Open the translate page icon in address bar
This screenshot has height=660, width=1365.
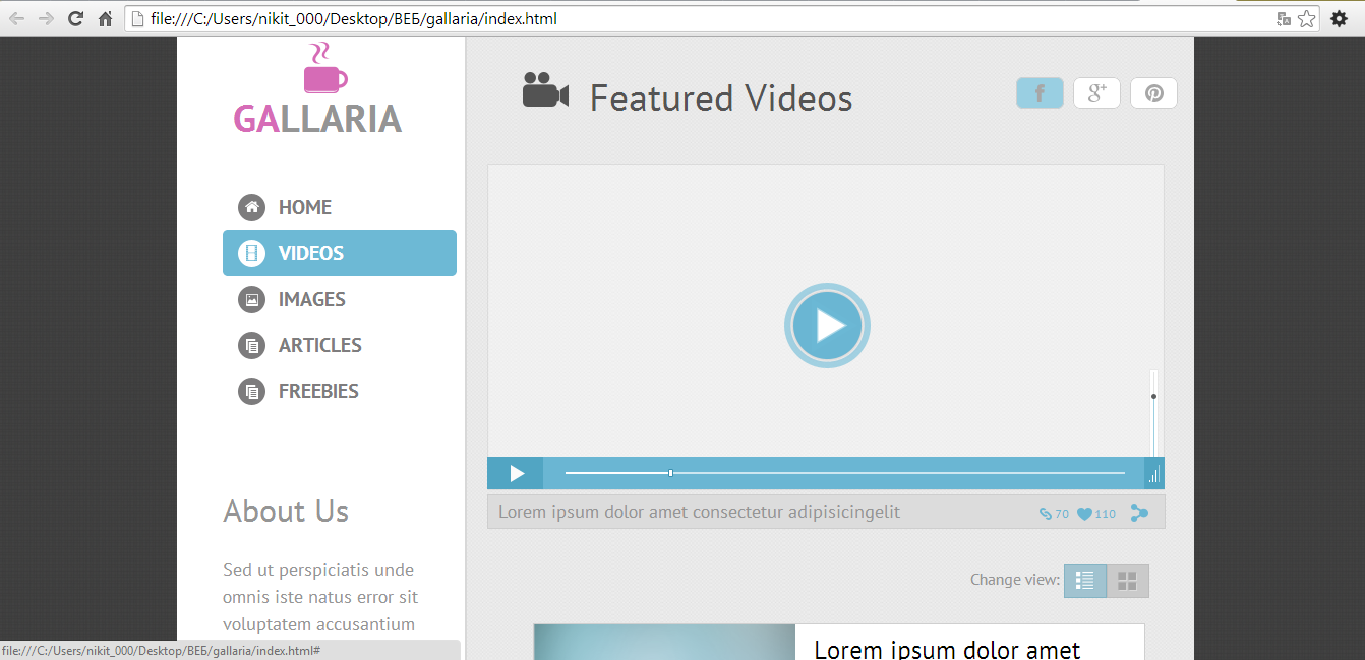click(x=1284, y=18)
